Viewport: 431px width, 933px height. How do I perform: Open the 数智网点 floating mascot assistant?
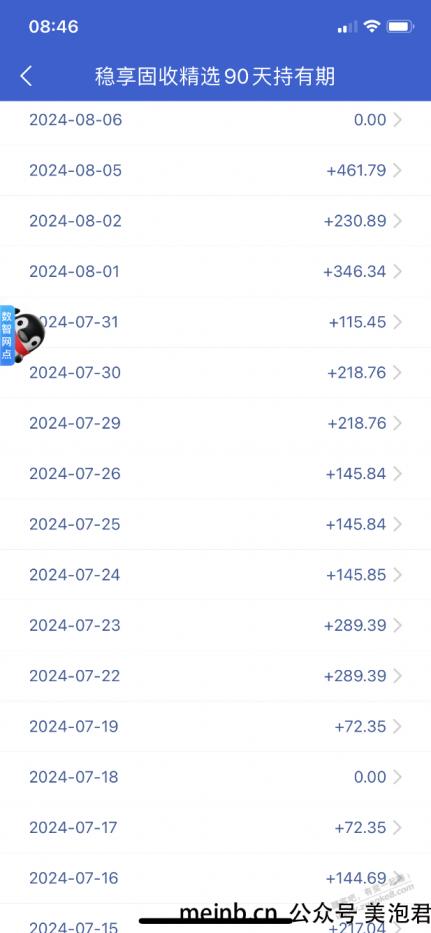click(x=22, y=335)
